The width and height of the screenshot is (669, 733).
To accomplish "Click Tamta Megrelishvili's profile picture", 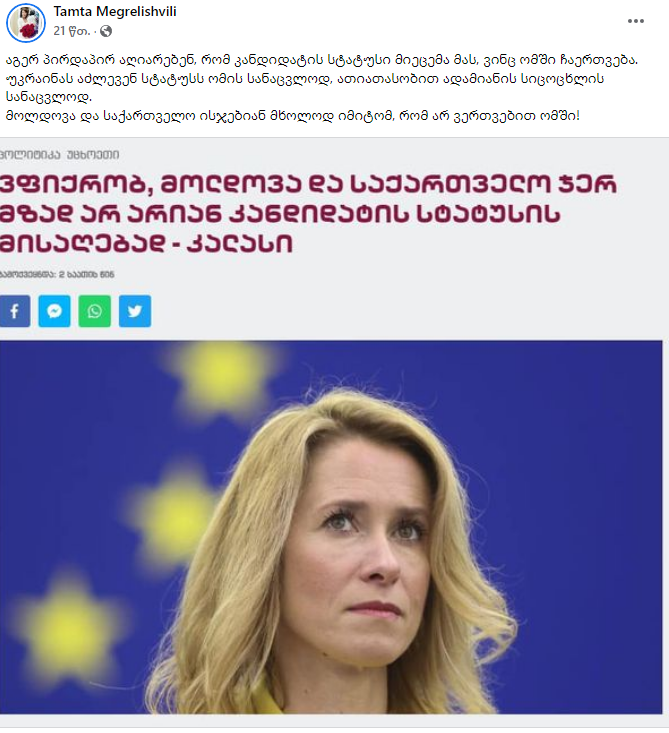I will point(26,23).
